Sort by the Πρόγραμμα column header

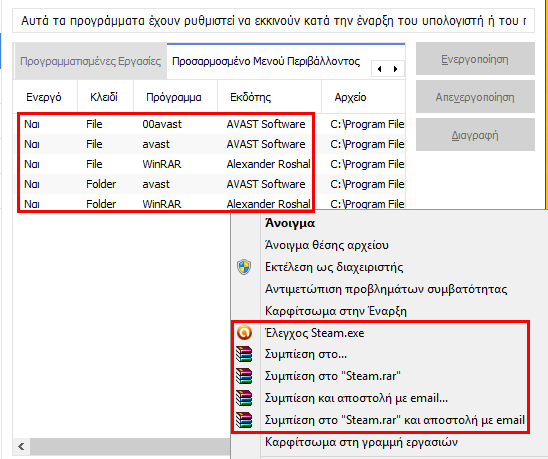point(174,97)
